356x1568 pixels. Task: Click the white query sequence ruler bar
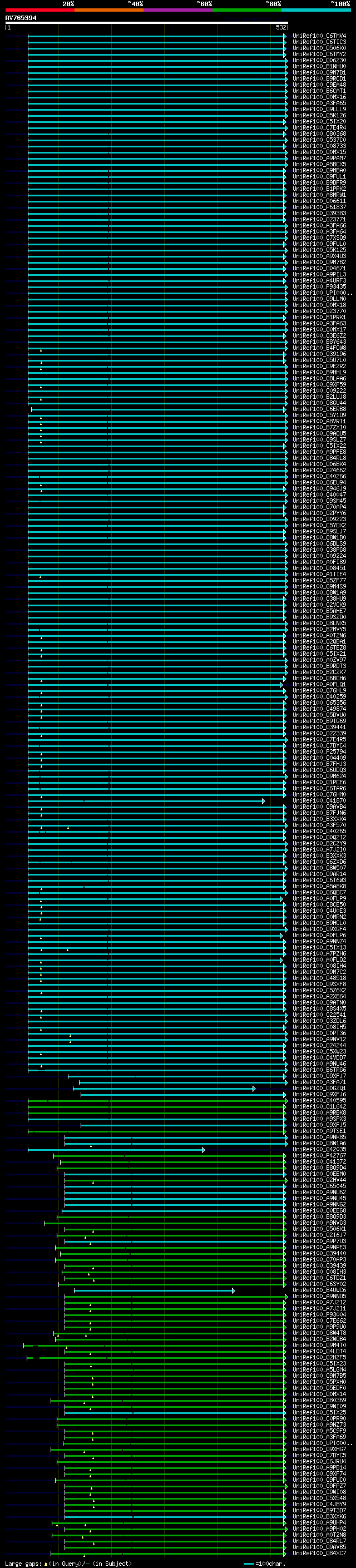(146, 22)
